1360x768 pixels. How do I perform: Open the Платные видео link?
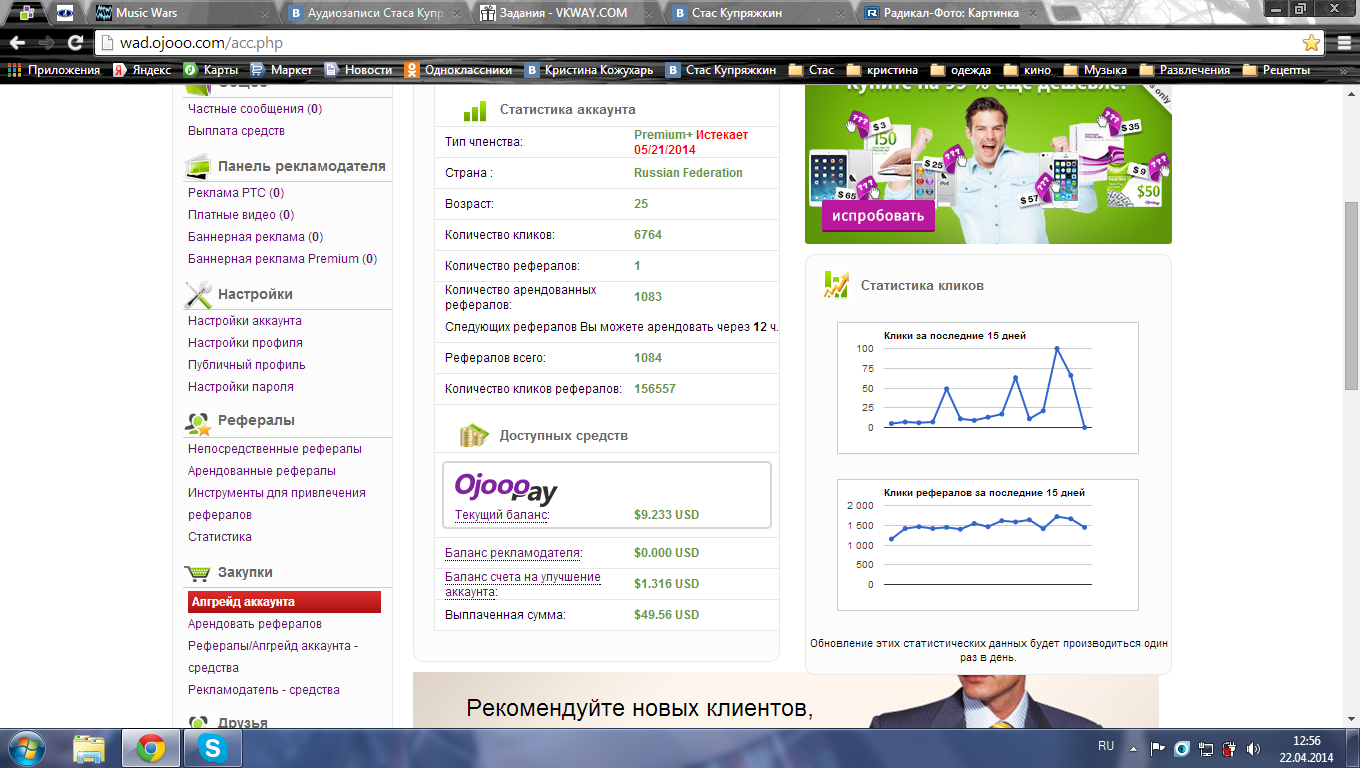pos(241,215)
